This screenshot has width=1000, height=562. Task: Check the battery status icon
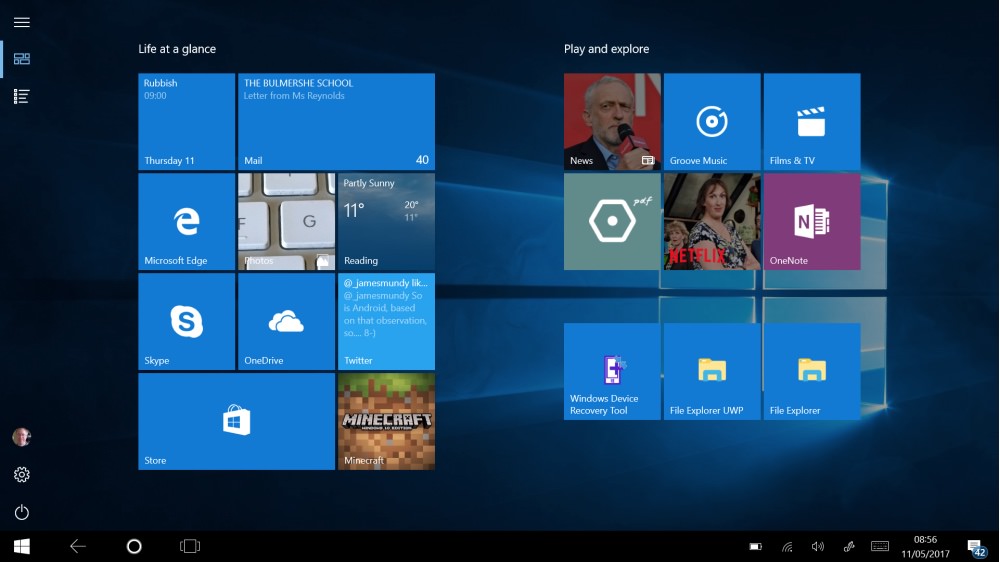tap(756, 547)
